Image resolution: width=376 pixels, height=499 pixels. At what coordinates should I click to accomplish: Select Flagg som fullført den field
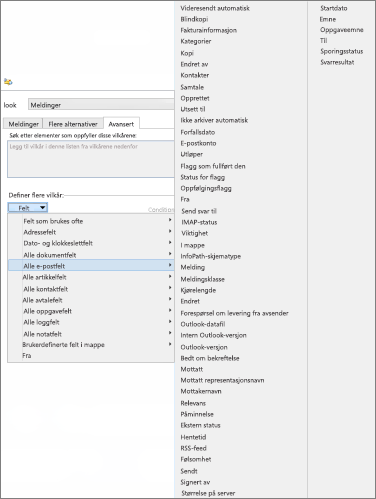[x=213, y=166]
